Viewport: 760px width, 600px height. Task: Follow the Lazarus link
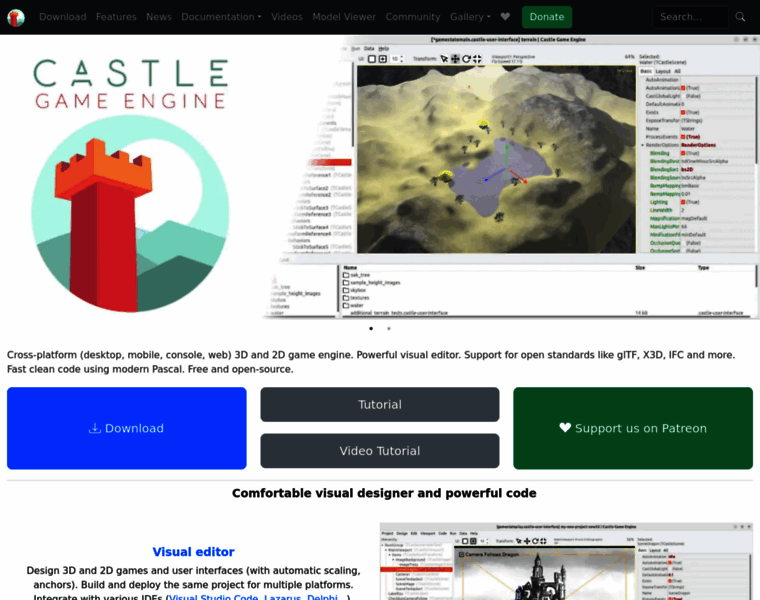click(283, 597)
